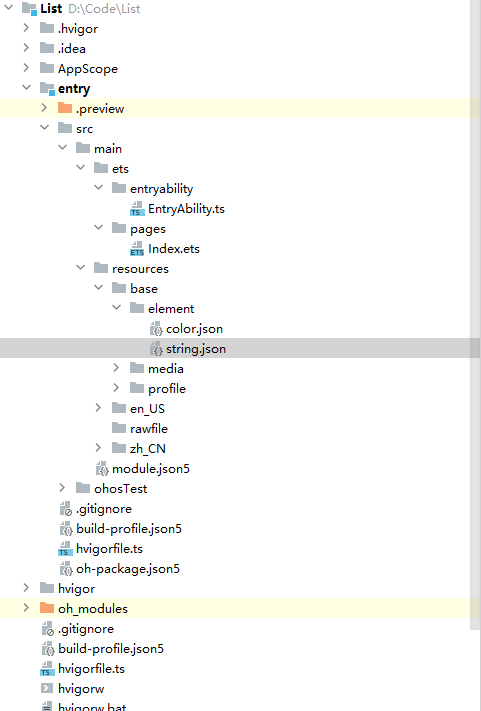Click the vertical scrollbar of project tree

475,315
